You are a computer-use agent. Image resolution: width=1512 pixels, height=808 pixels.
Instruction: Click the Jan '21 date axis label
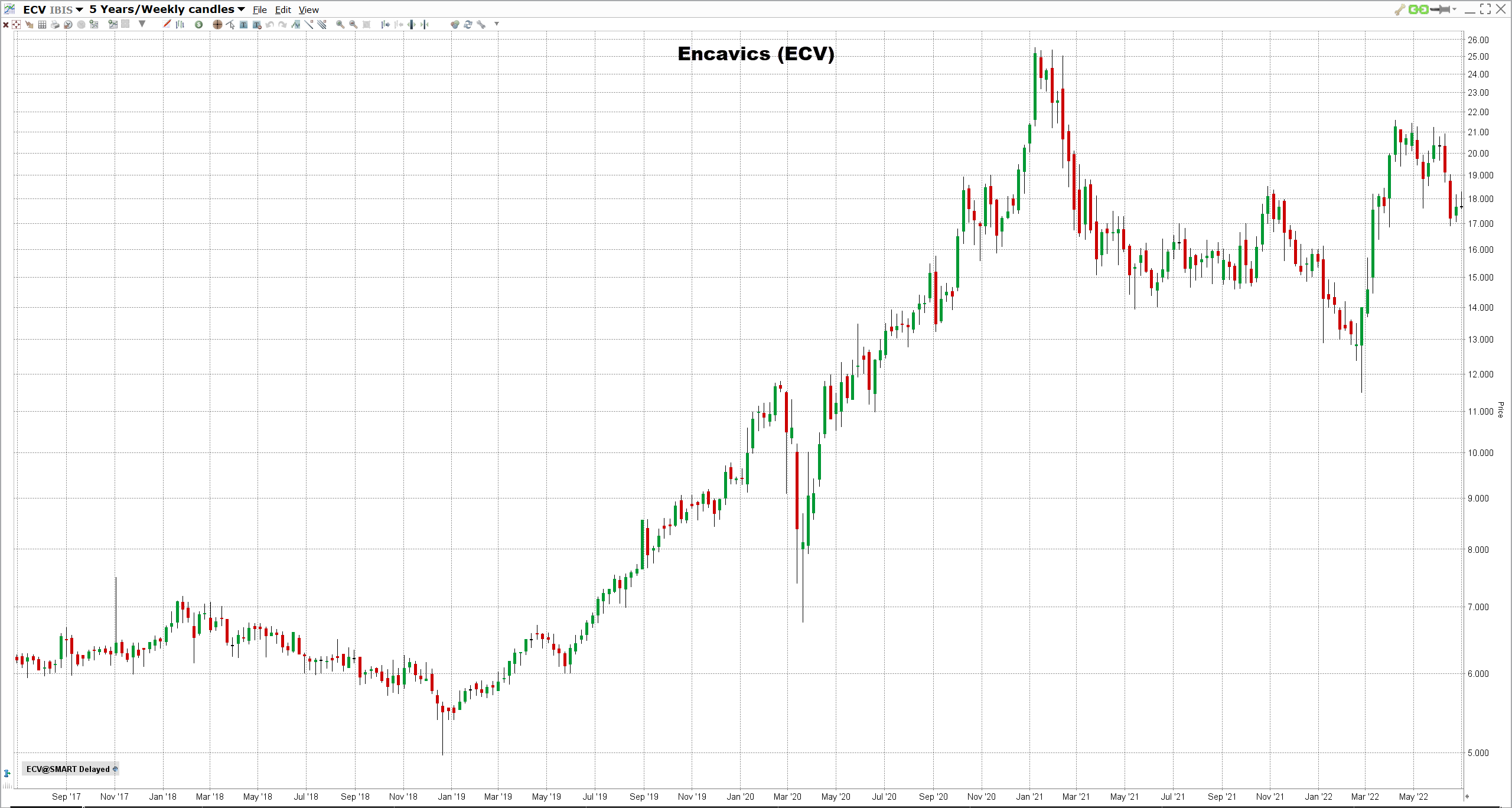click(x=1029, y=797)
